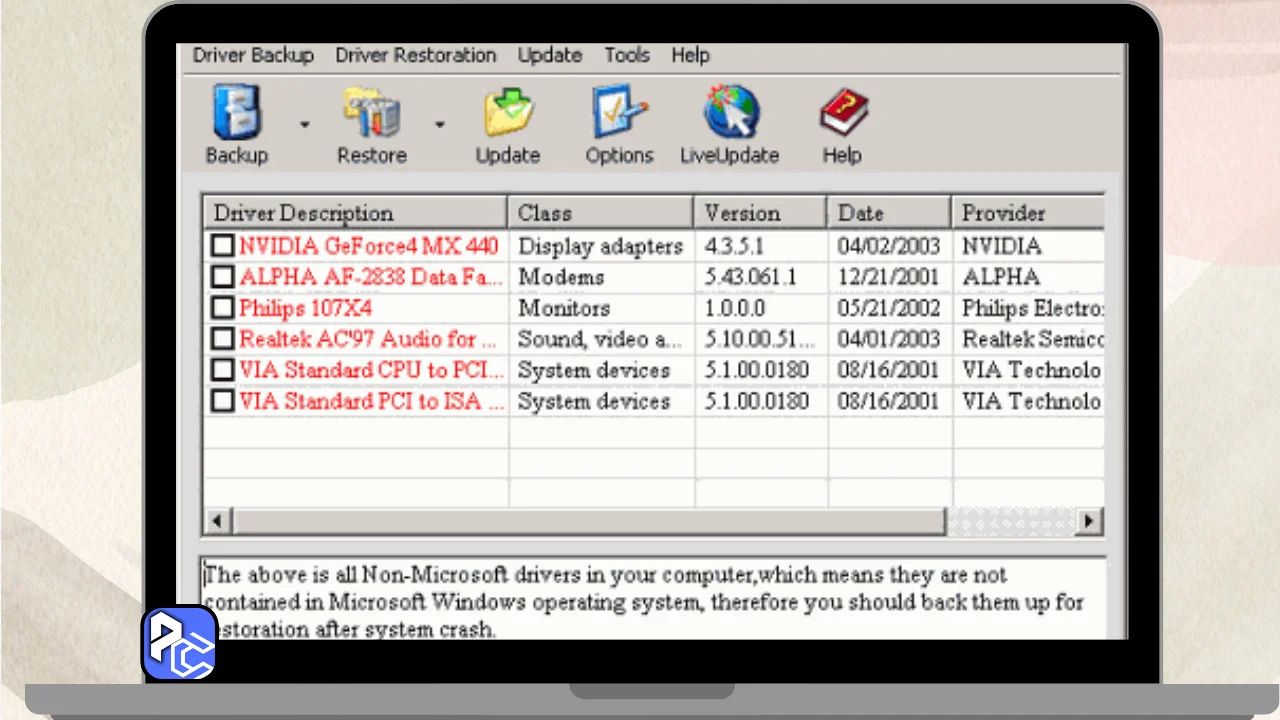Open the Driver Backup menu
The height and width of the screenshot is (720, 1280).
pos(253,56)
